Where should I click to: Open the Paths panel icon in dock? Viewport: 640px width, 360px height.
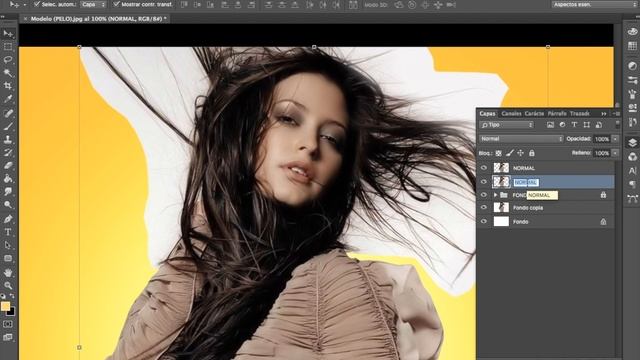pos(632,199)
